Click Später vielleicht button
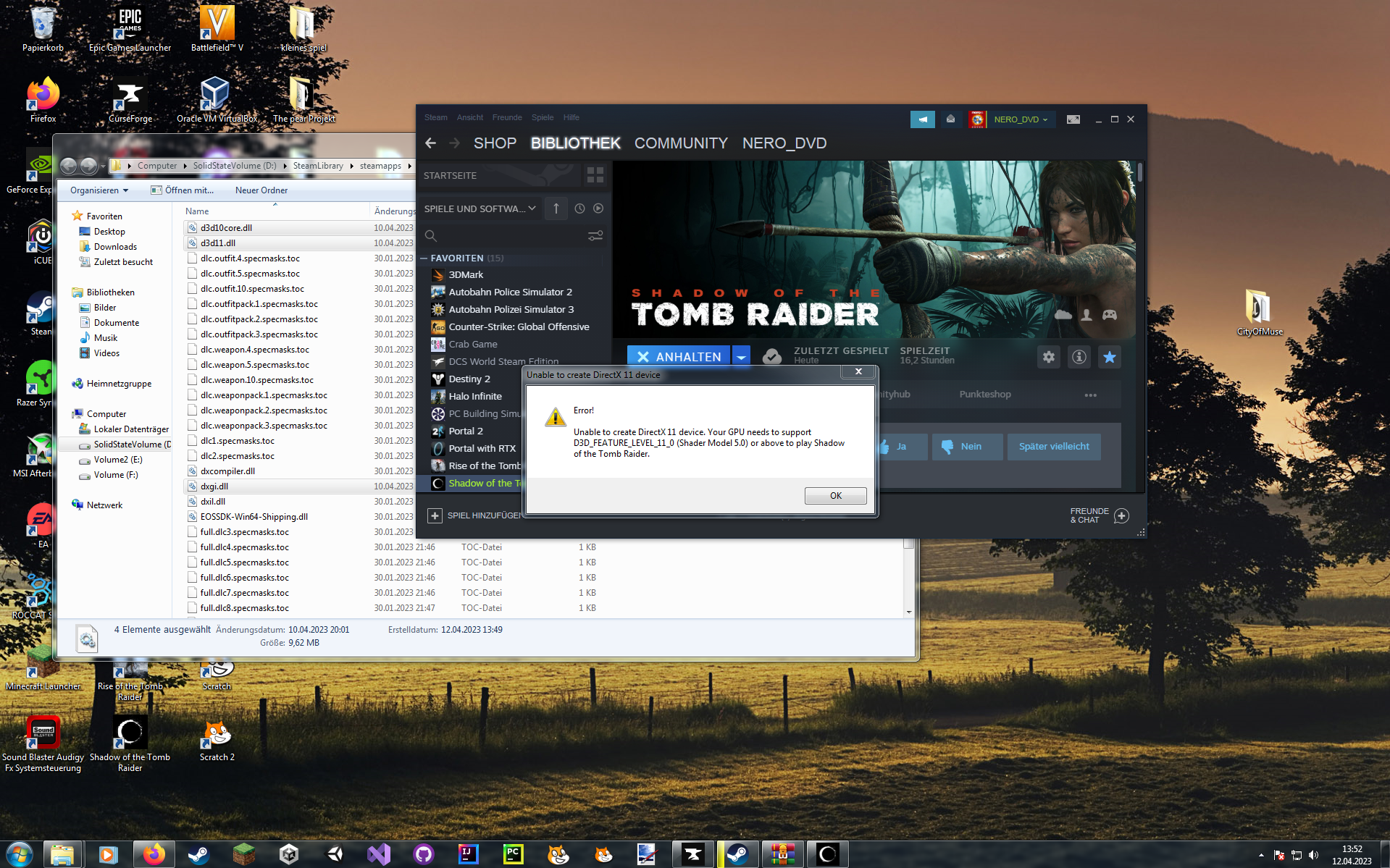 click(x=1054, y=447)
